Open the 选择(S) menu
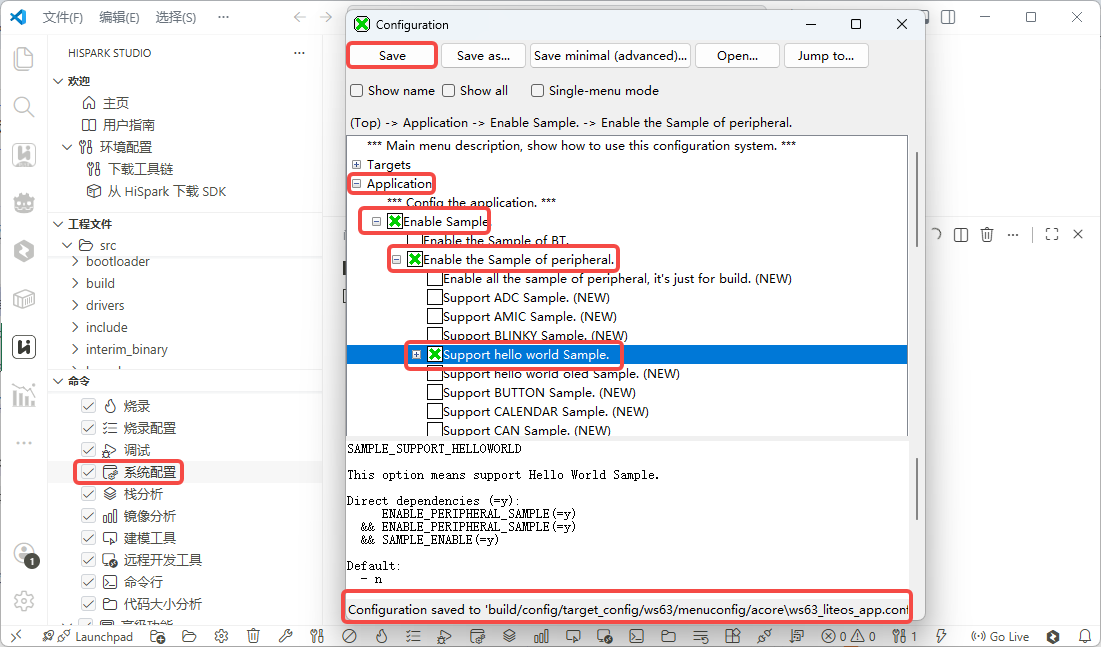The height and width of the screenshot is (647, 1101). click(176, 18)
